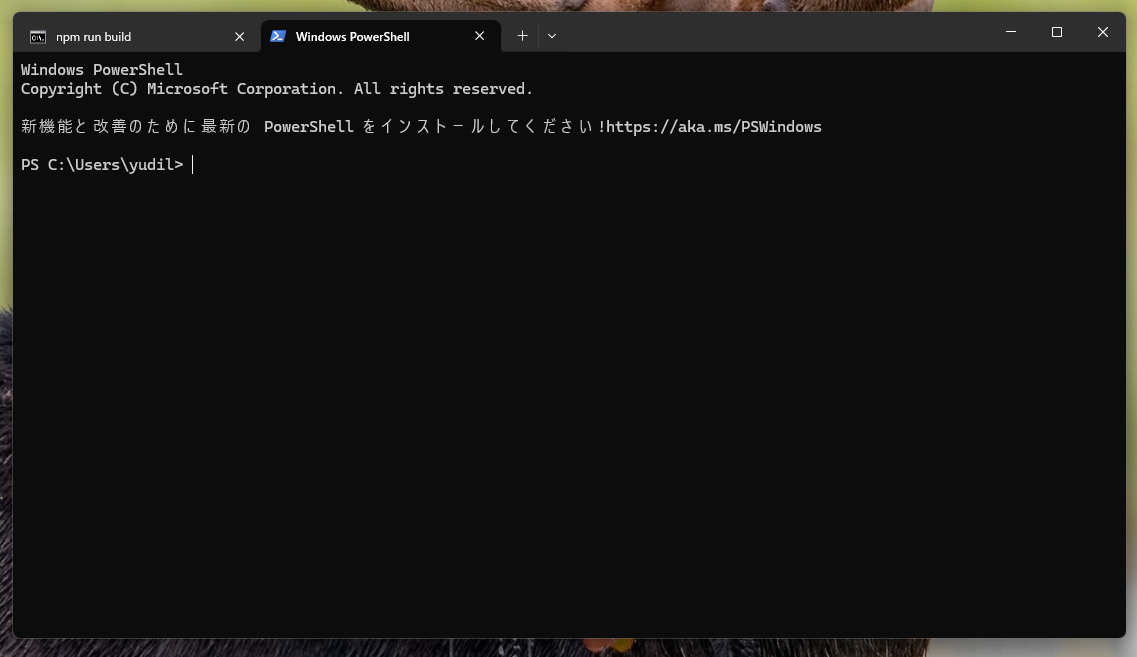This screenshot has width=1137, height=657.
Task: Click the Windows PowerShell banner text line
Action: coord(102,70)
